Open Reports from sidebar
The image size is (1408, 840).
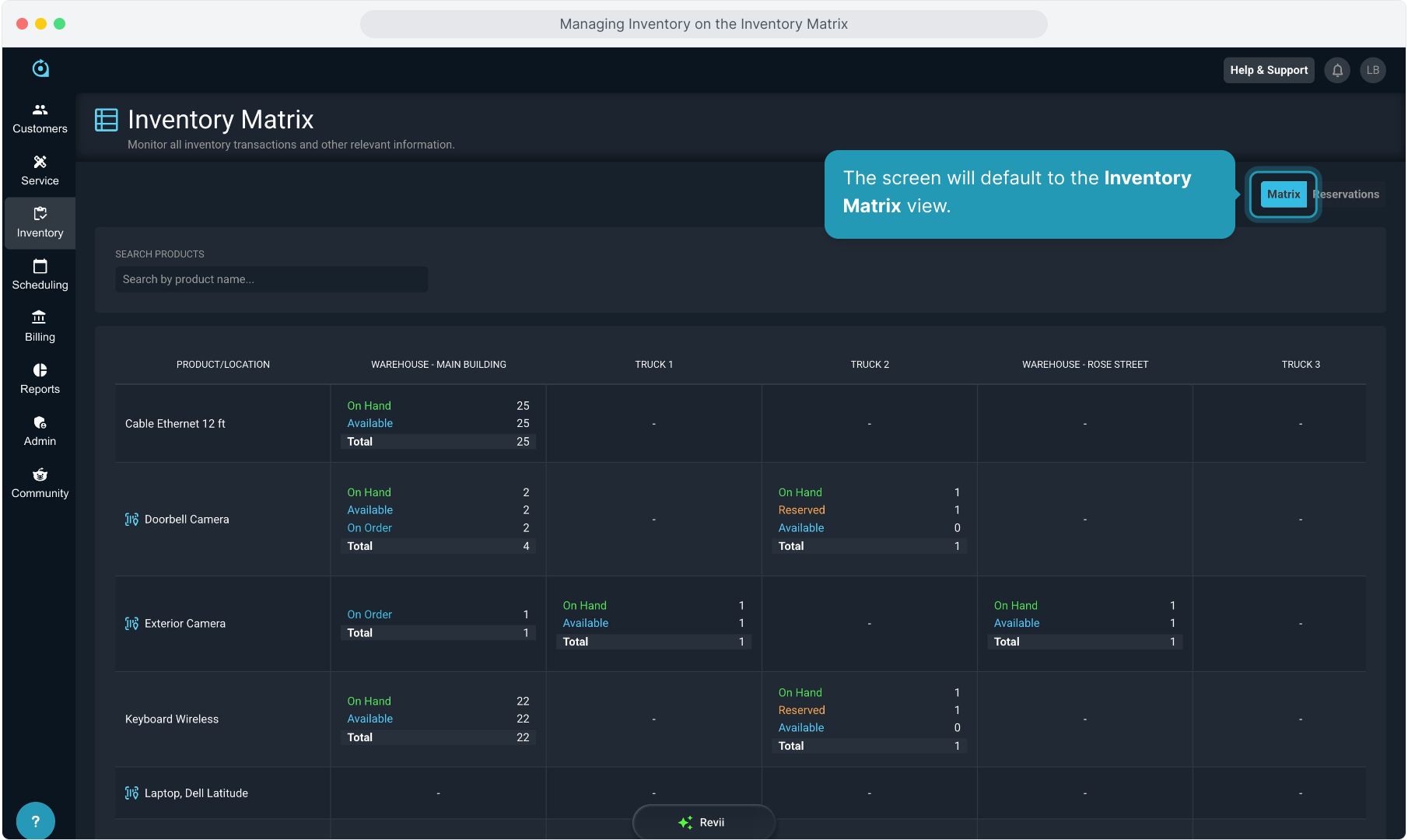tap(40, 379)
